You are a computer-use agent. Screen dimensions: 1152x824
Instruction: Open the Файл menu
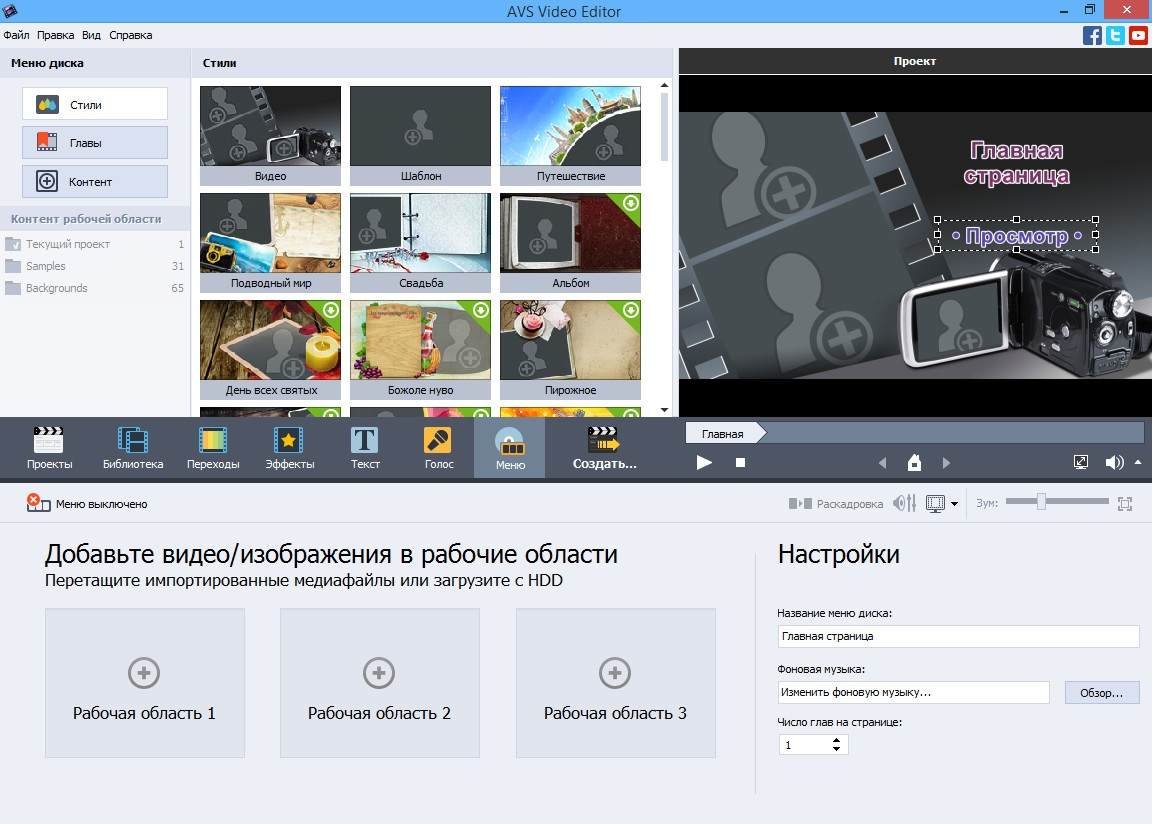[x=16, y=35]
